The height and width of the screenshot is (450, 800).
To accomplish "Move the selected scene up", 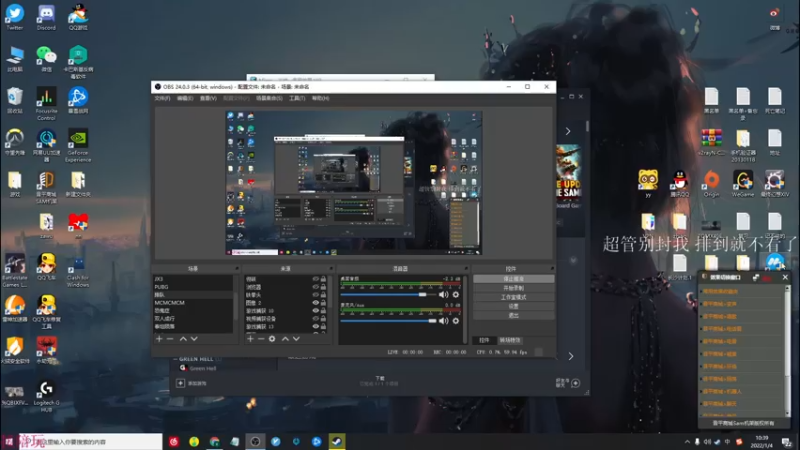I will pos(183,339).
